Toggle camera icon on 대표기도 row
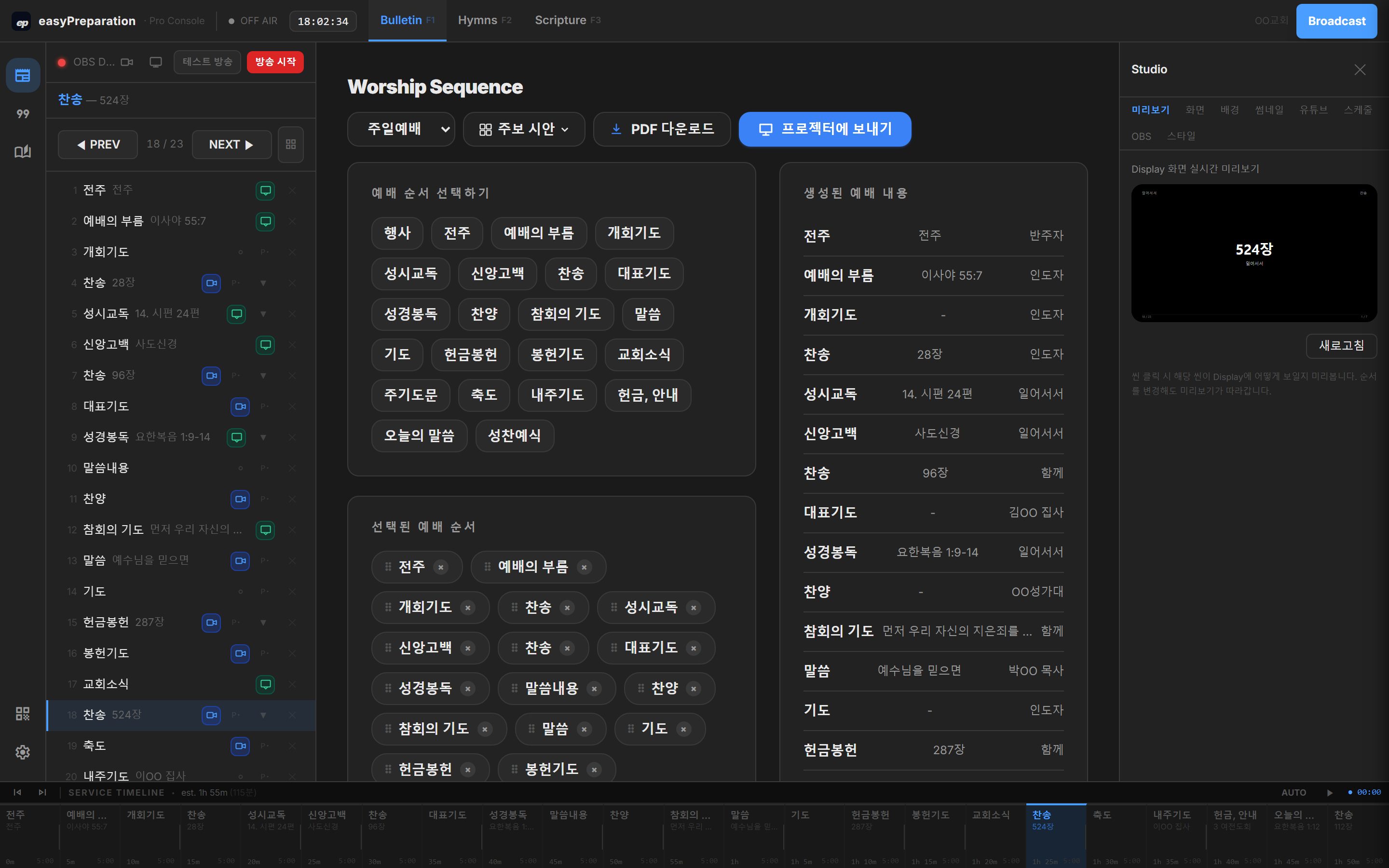Image resolution: width=1389 pixels, height=868 pixels. (240, 407)
